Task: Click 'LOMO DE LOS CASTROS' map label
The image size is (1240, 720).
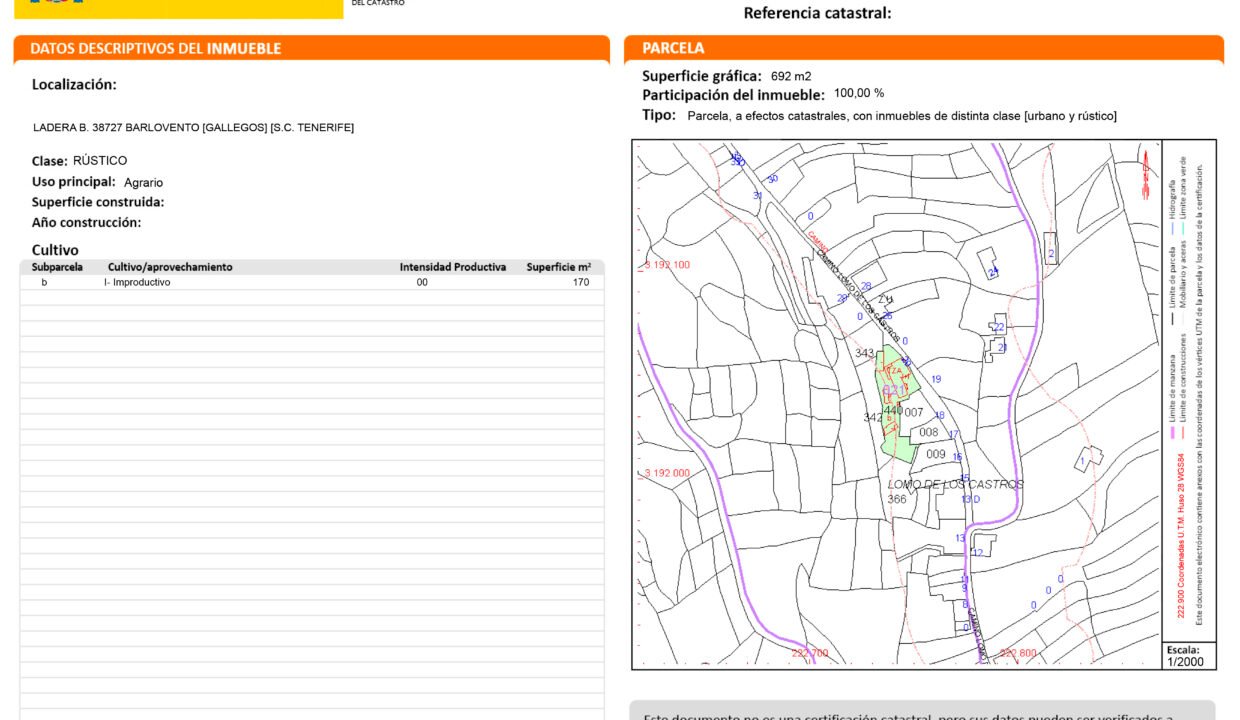Action: 956,484
